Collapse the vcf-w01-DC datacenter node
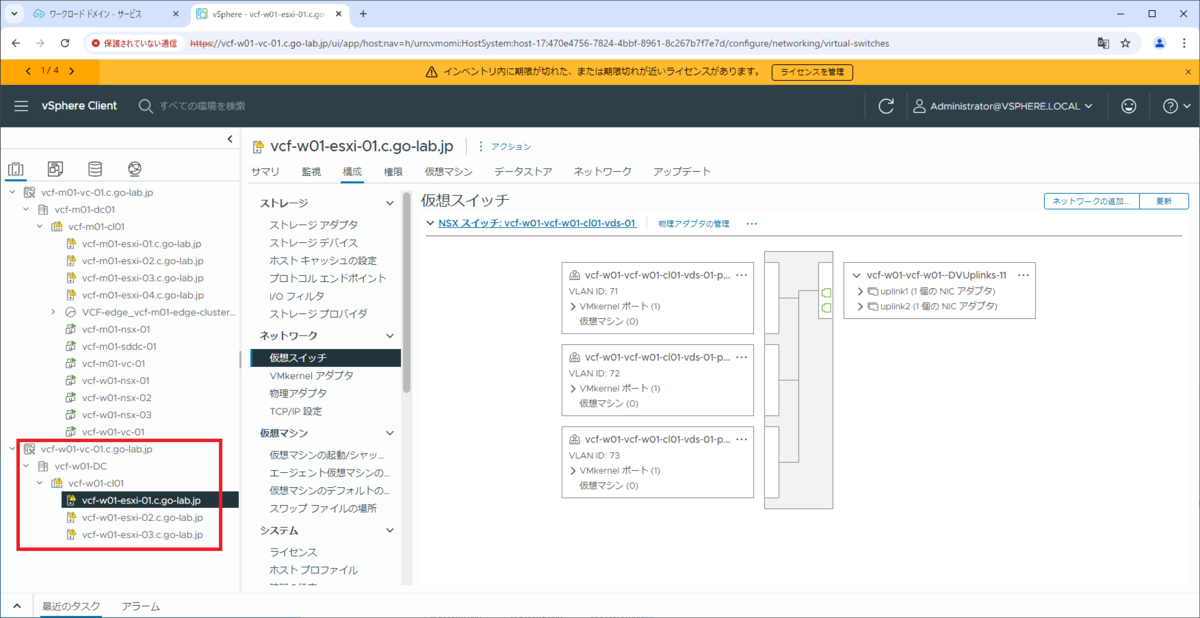This screenshot has height=618, width=1200. (26, 466)
